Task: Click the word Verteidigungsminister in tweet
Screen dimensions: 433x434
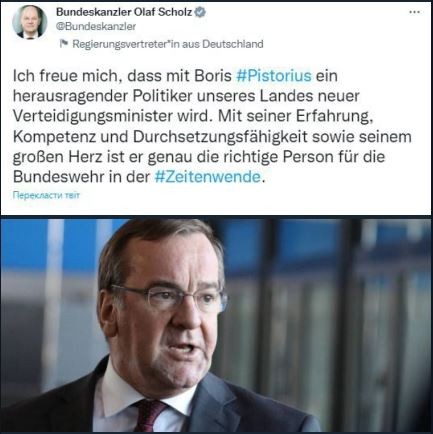Action: (x=91, y=116)
